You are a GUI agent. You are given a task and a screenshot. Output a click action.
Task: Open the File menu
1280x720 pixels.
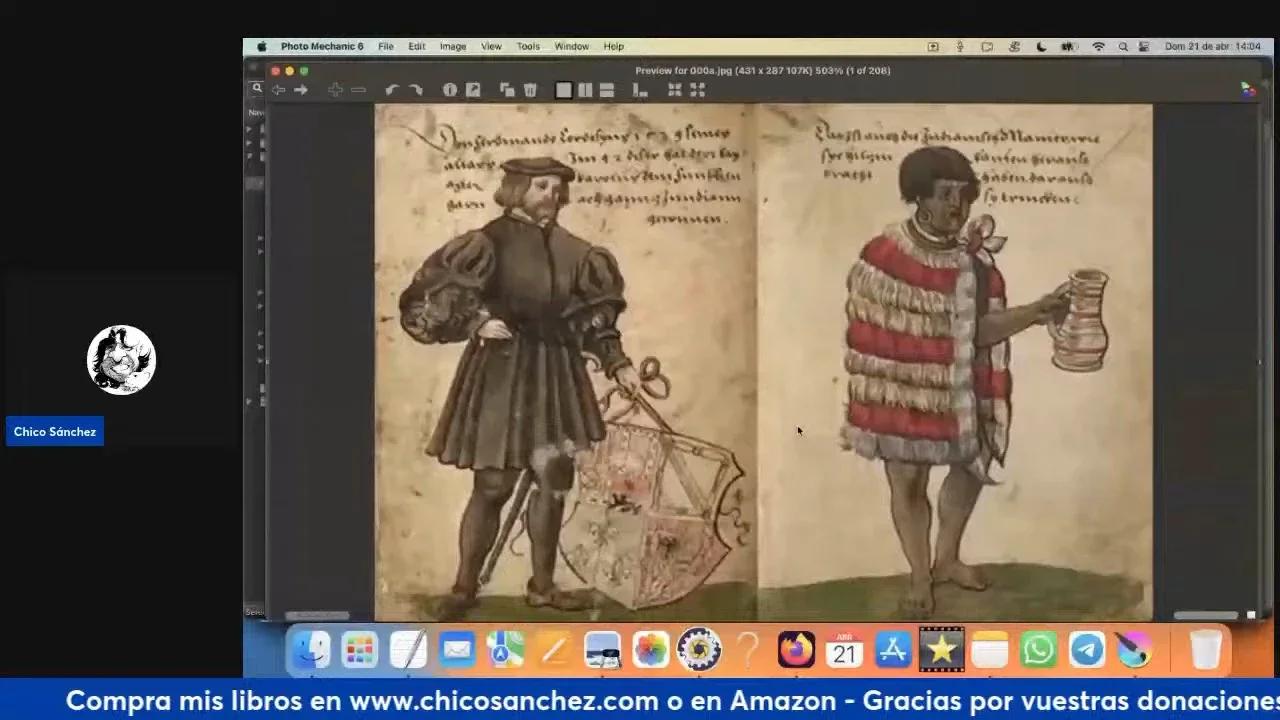point(386,46)
